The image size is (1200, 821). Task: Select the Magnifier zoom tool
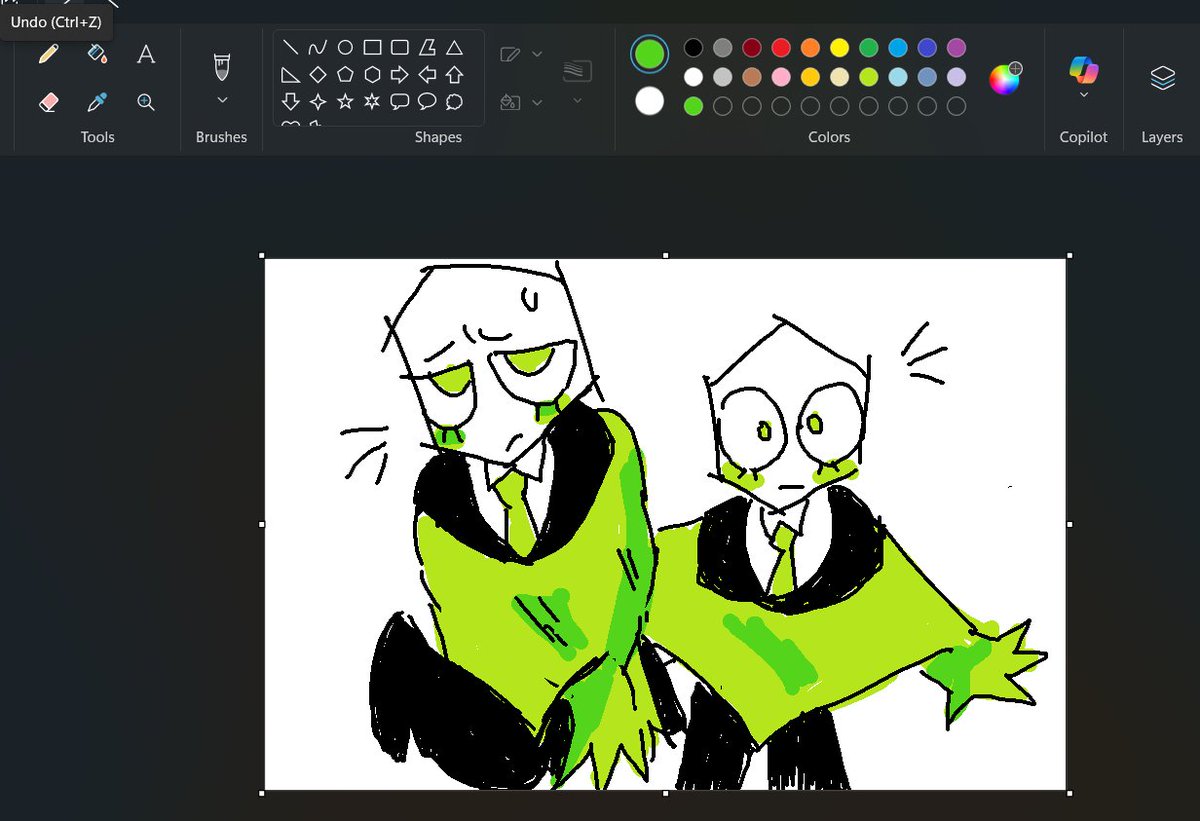coord(146,102)
